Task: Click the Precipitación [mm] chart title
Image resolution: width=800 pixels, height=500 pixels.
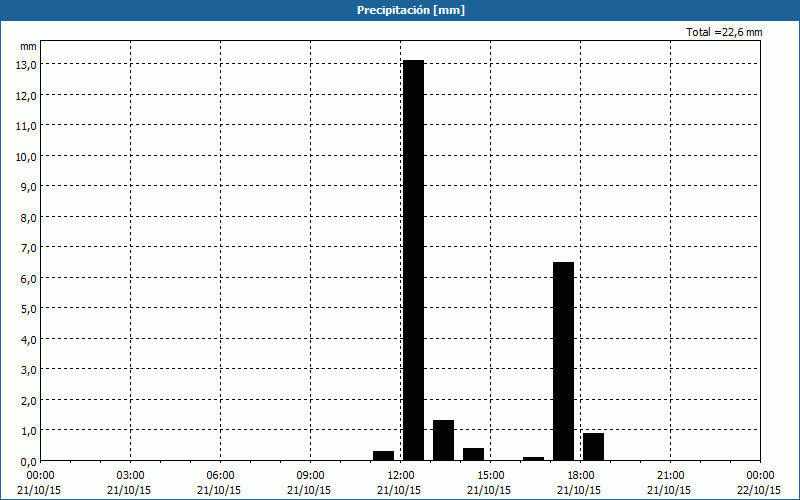Action: (411, 10)
